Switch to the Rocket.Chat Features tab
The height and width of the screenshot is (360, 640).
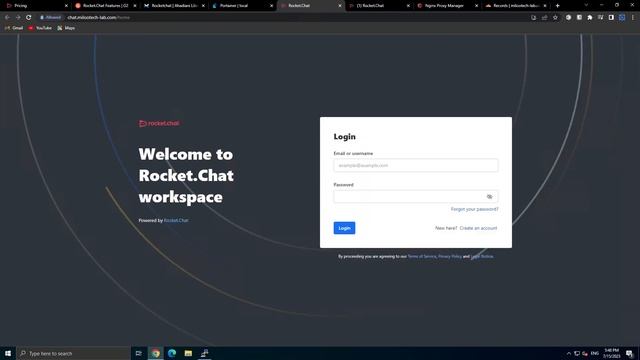(105, 6)
